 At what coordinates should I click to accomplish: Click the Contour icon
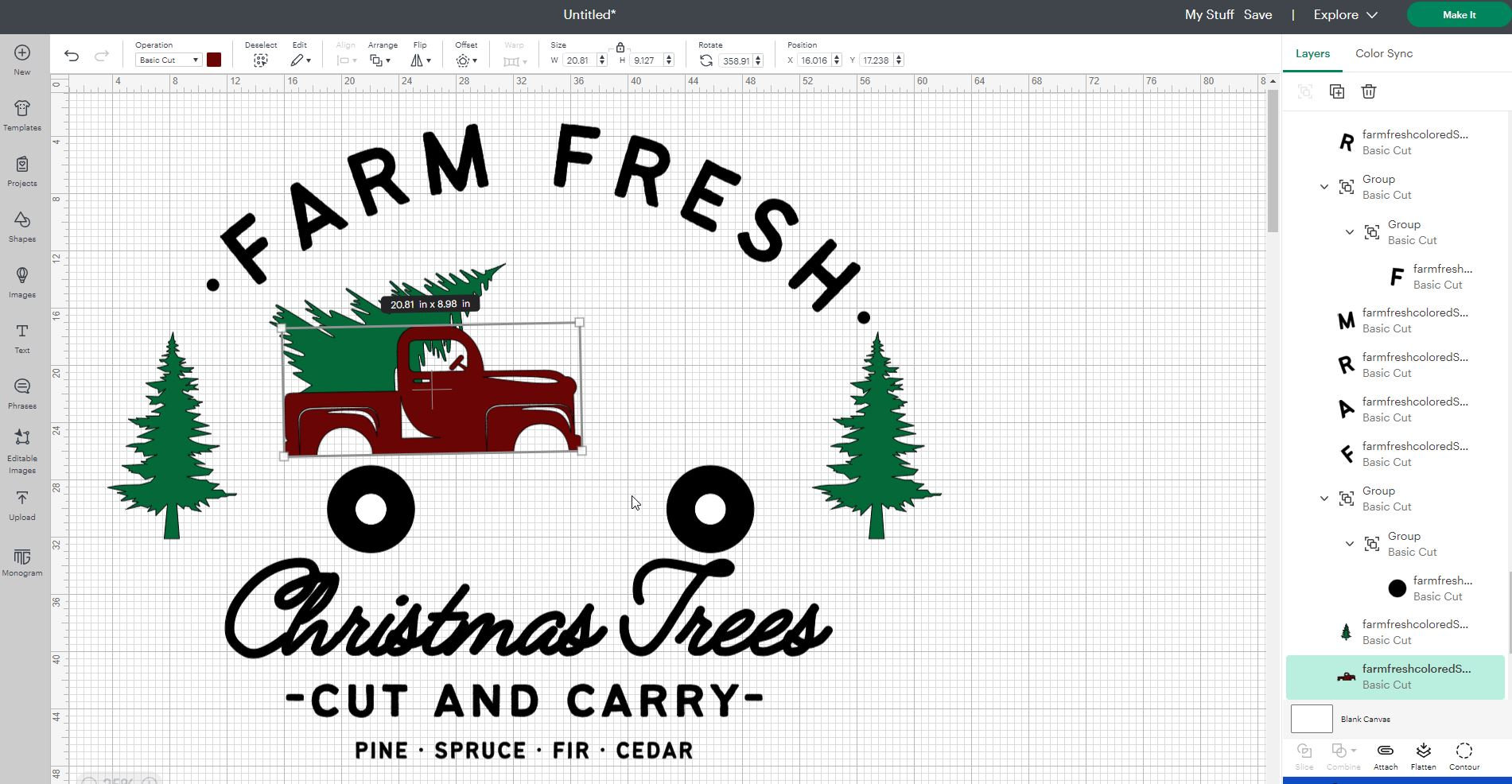[x=1464, y=754]
